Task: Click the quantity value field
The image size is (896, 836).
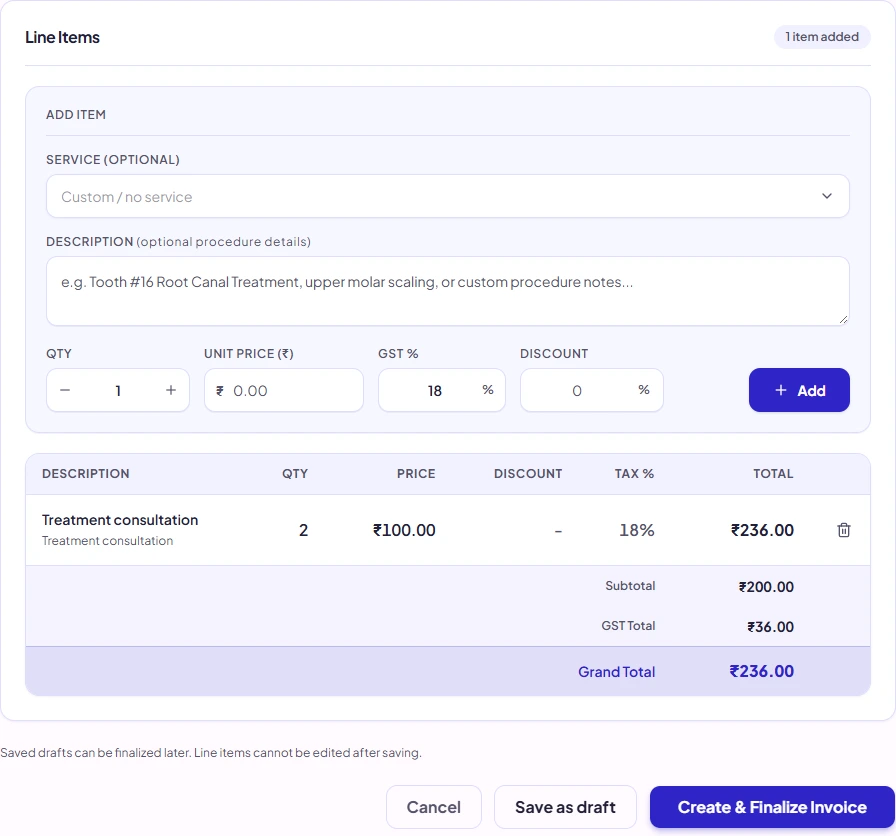Action: point(118,391)
